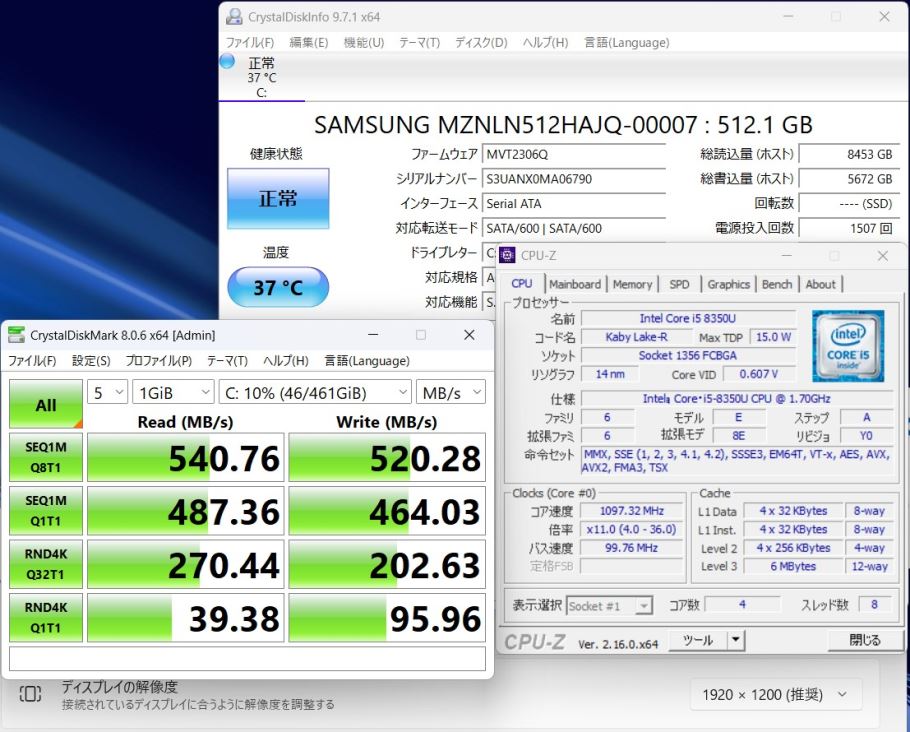The width and height of the screenshot is (910, 732).
Task: Open the test count dropdown showing 5
Action: point(108,392)
